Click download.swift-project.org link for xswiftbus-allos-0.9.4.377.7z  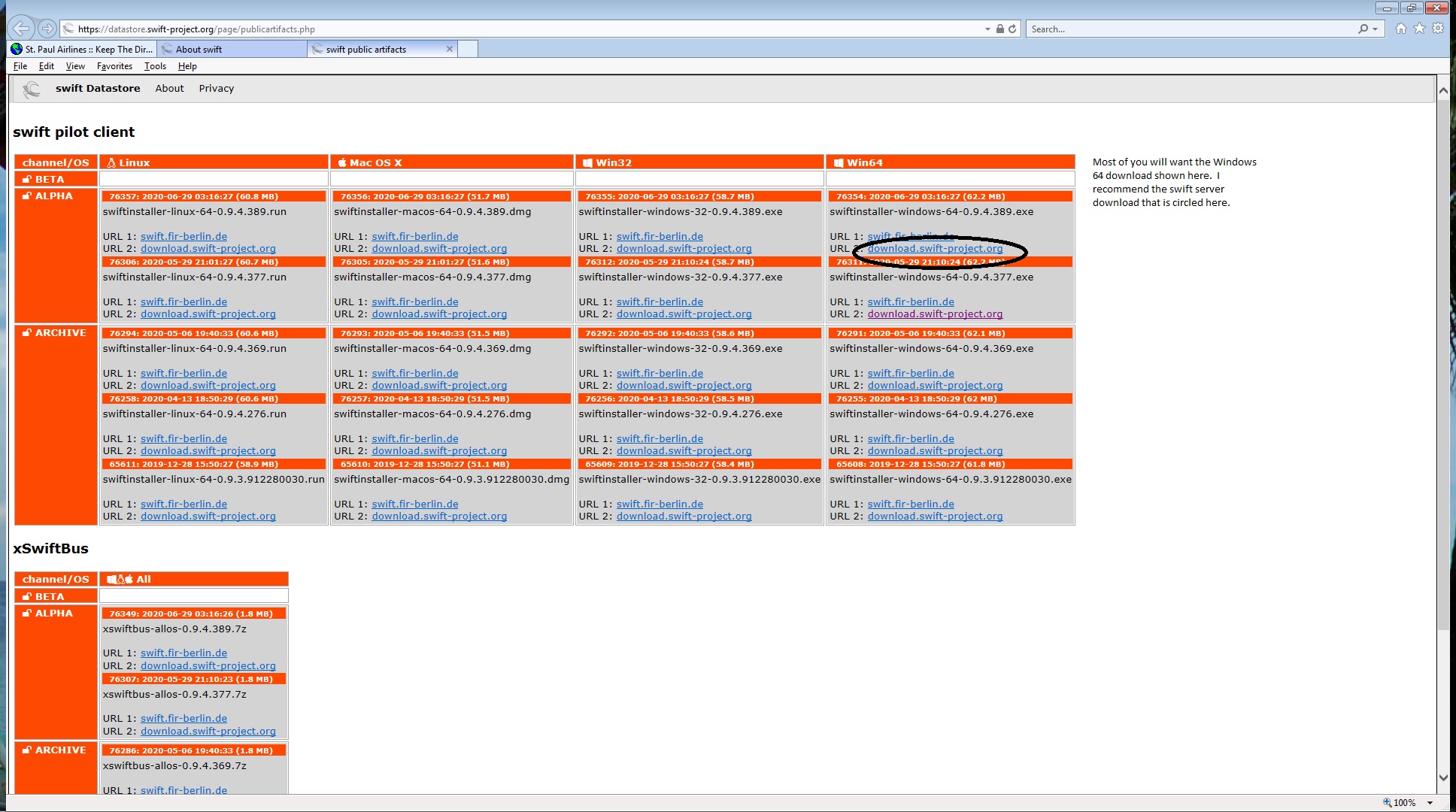point(208,731)
